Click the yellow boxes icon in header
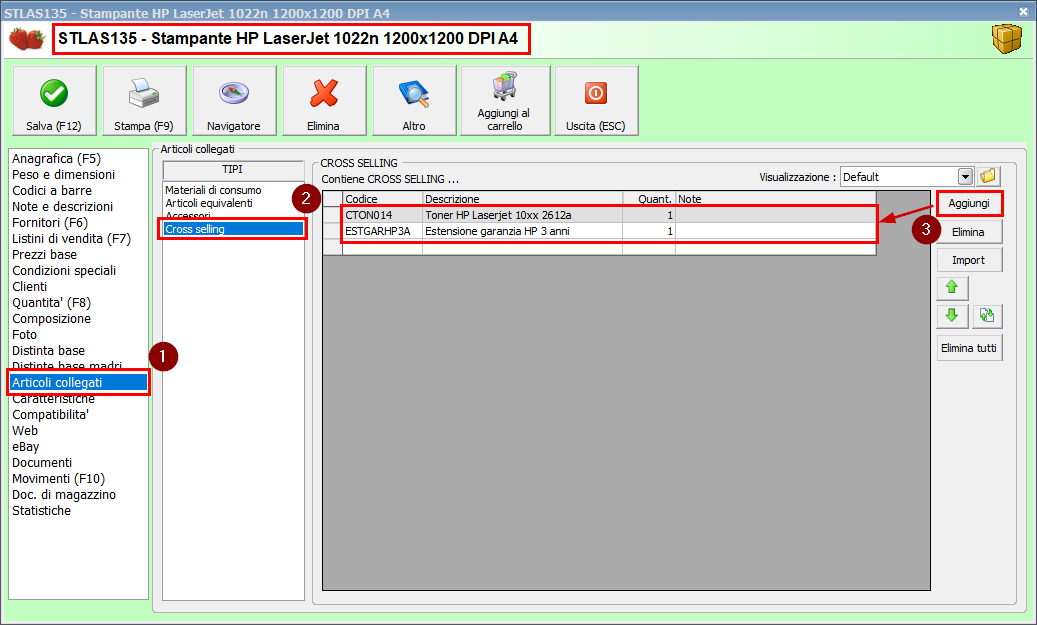The width and height of the screenshot is (1037, 625). click(x=1007, y=39)
